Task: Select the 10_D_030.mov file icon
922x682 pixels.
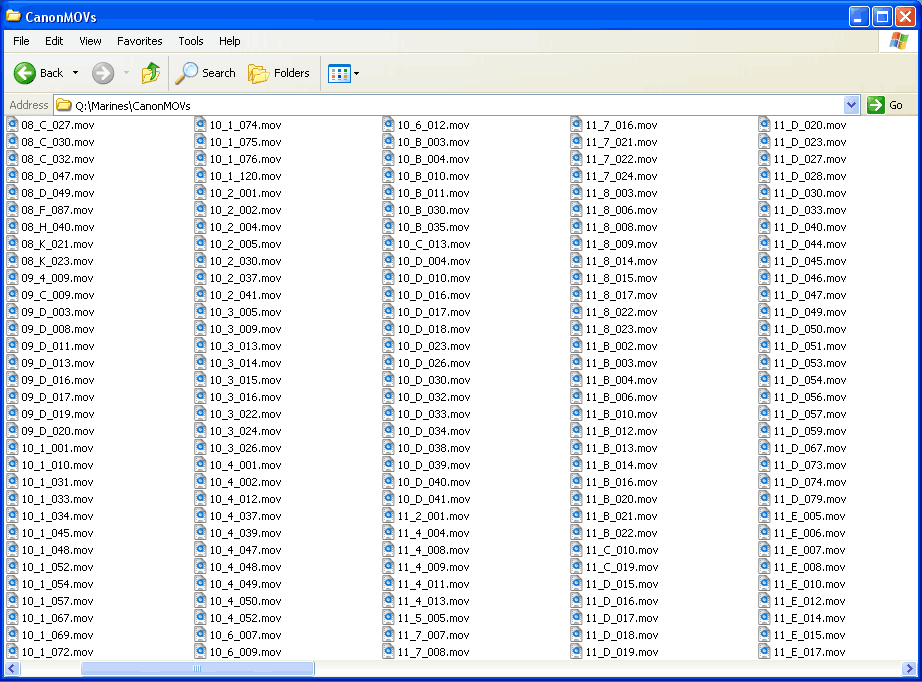Action: (388, 380)
